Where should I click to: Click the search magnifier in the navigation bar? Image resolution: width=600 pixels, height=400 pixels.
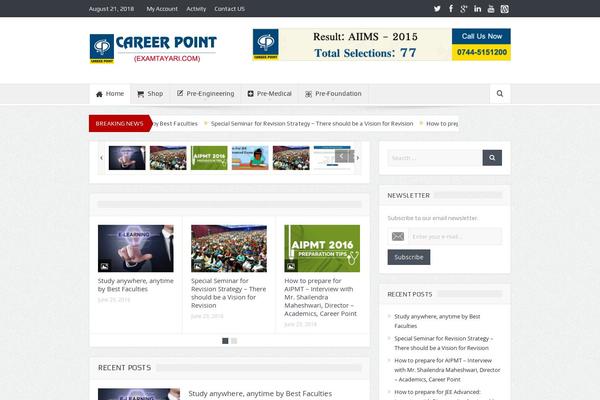tap(500, 93)
